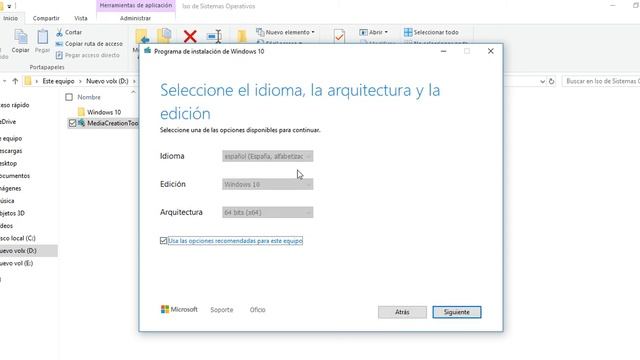The height and width of the screenshot is (360, 640).
Task: Click the Nombre column header
Action: [x=89, y=97]
